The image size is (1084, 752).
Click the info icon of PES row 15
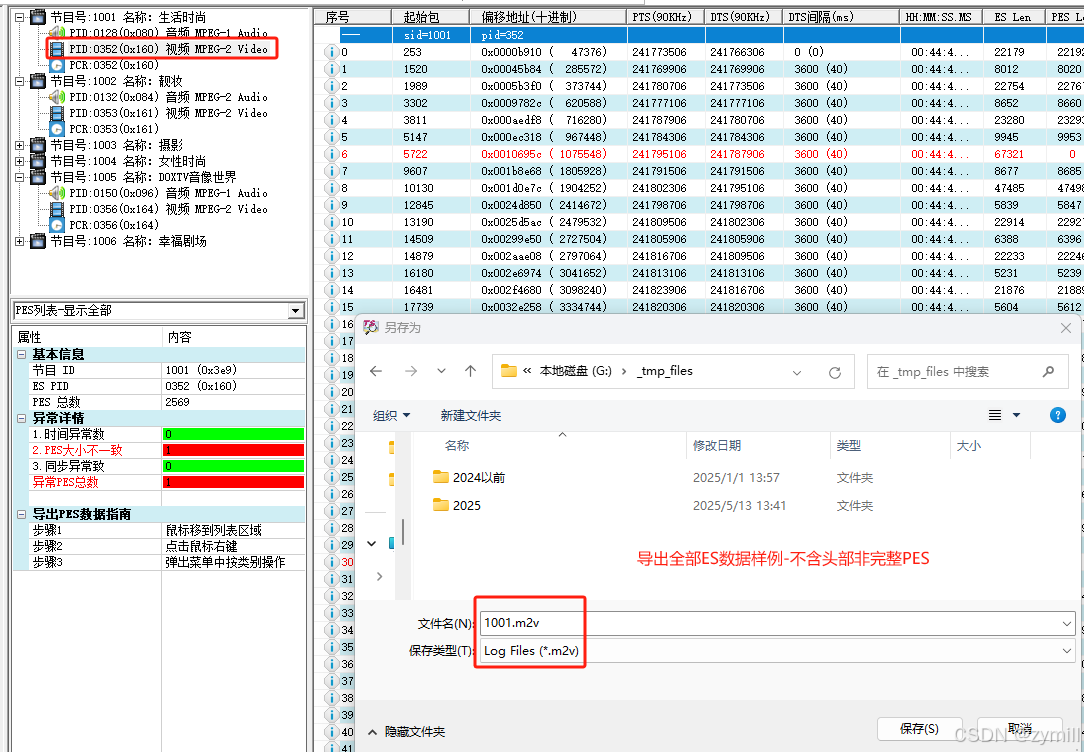point(331,307)
